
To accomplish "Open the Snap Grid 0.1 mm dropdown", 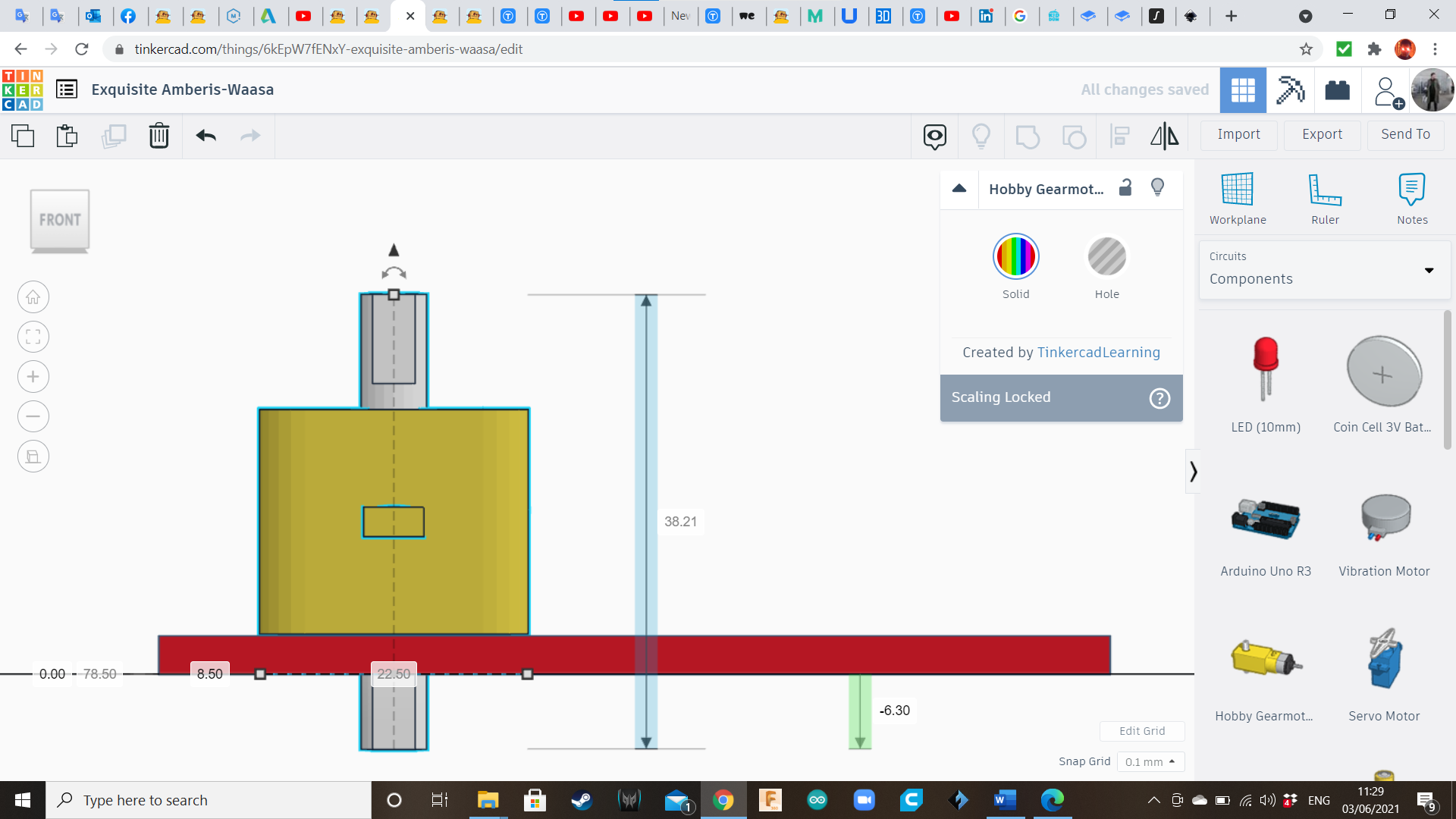I will click(1150, 761).
